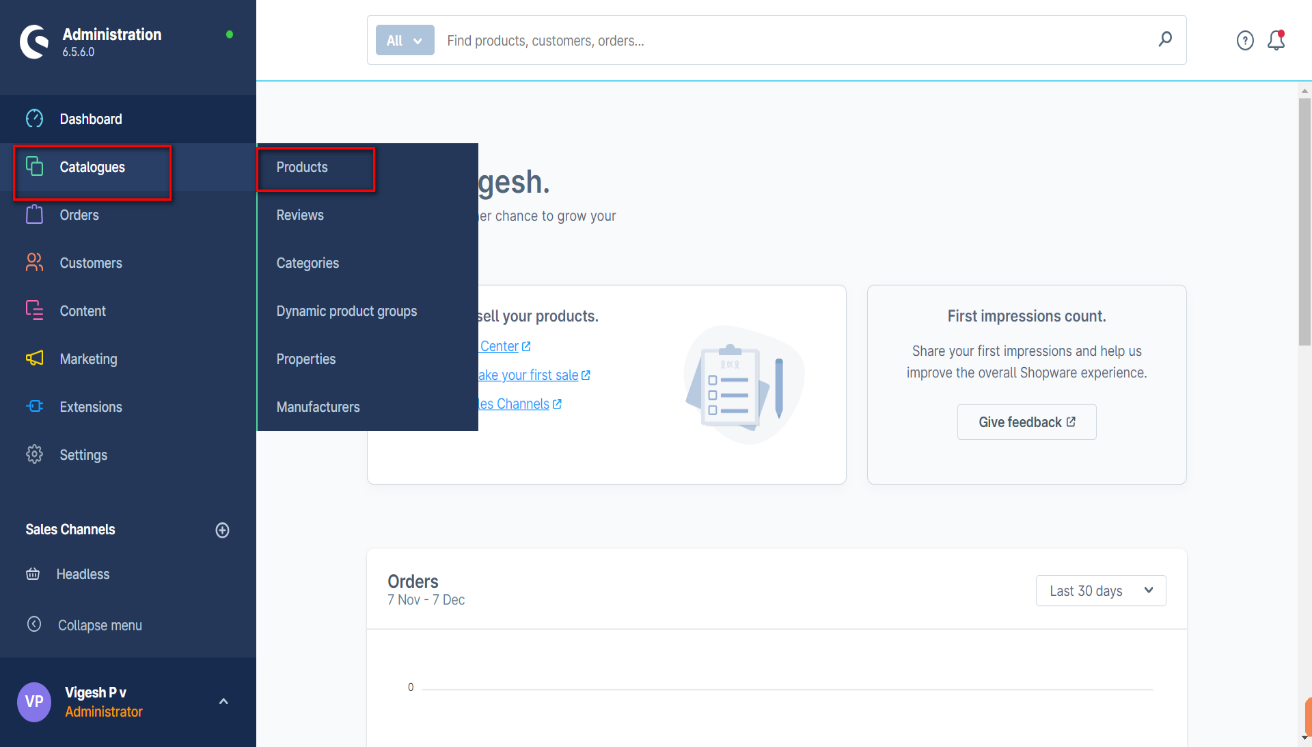This screenshot has width=1312, height=747.
Task: Change the orders date range filter
Action: [x=1100, y=590]
